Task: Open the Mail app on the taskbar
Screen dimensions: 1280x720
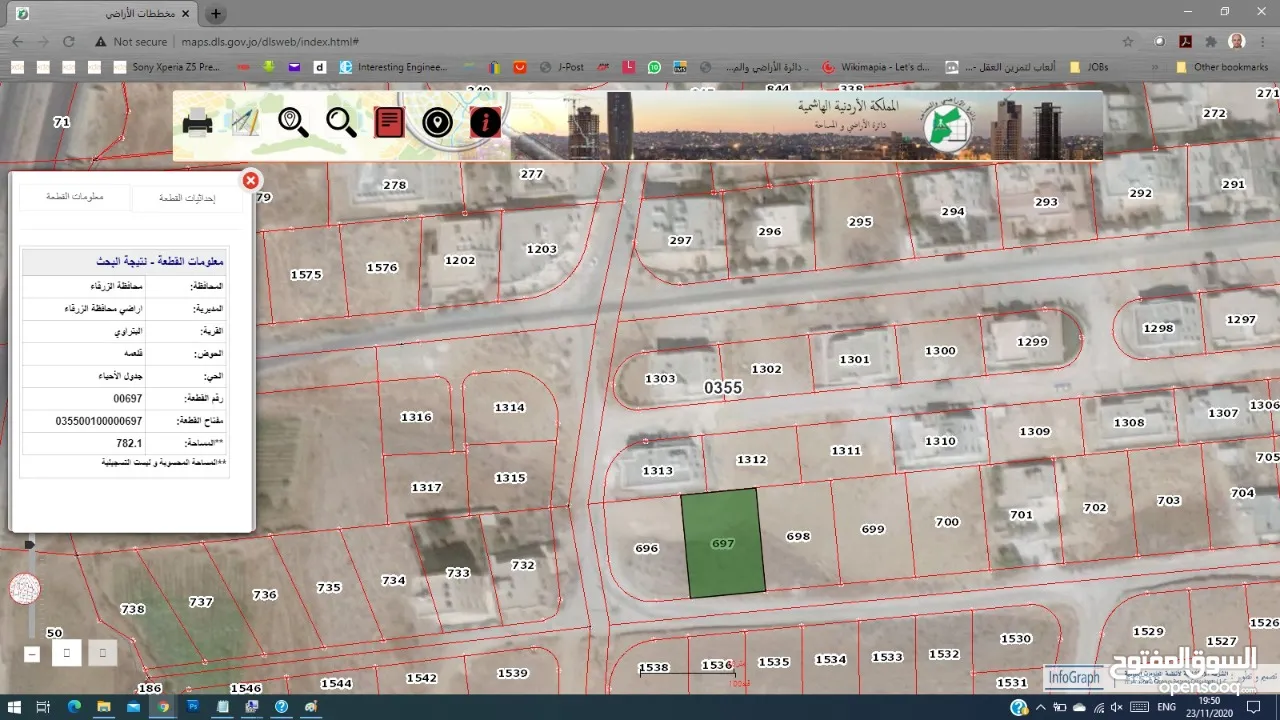Action: (x=133, y=707)
